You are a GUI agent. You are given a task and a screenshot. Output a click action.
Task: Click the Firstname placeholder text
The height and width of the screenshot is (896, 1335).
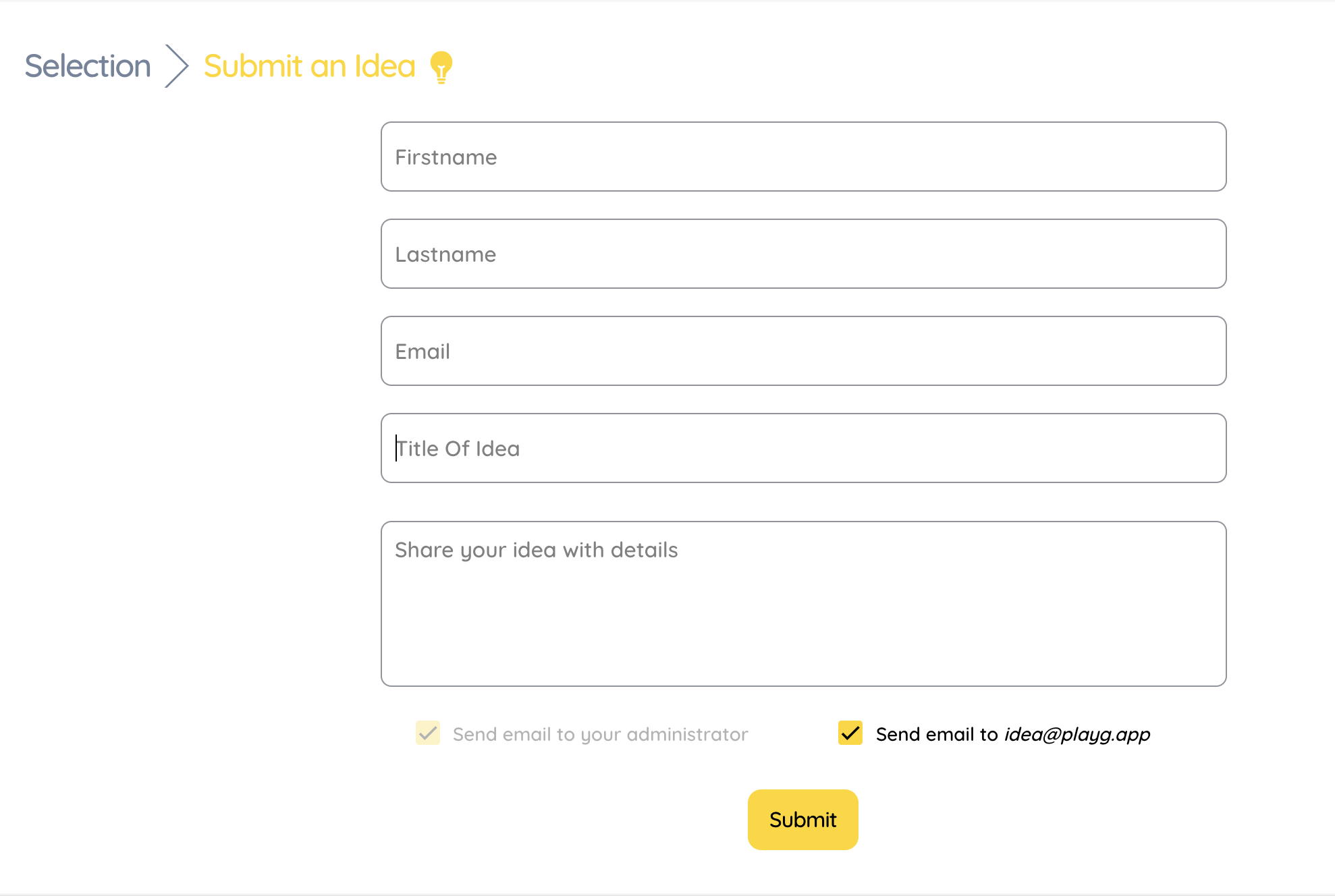click(x=446, y=157)
